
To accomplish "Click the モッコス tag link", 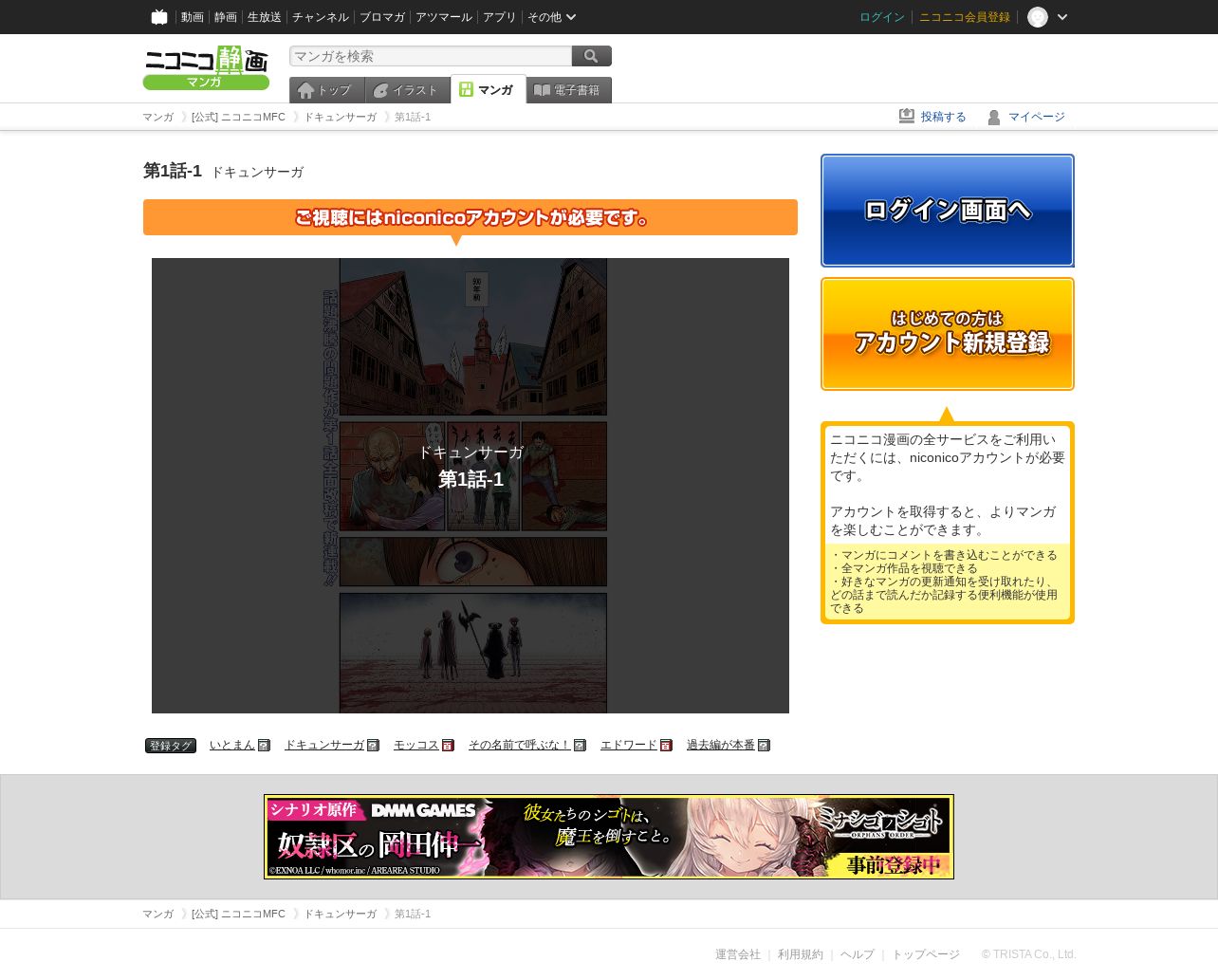I will 416,746.
